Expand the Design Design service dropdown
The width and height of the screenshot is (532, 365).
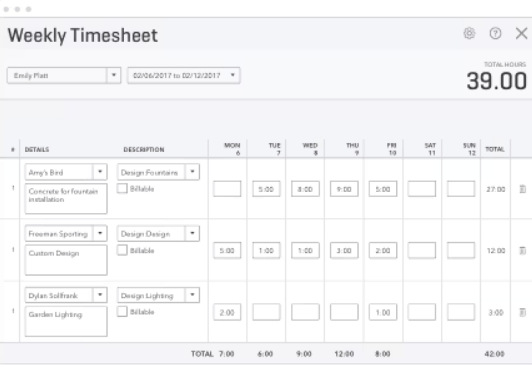(x=192, y=233)
